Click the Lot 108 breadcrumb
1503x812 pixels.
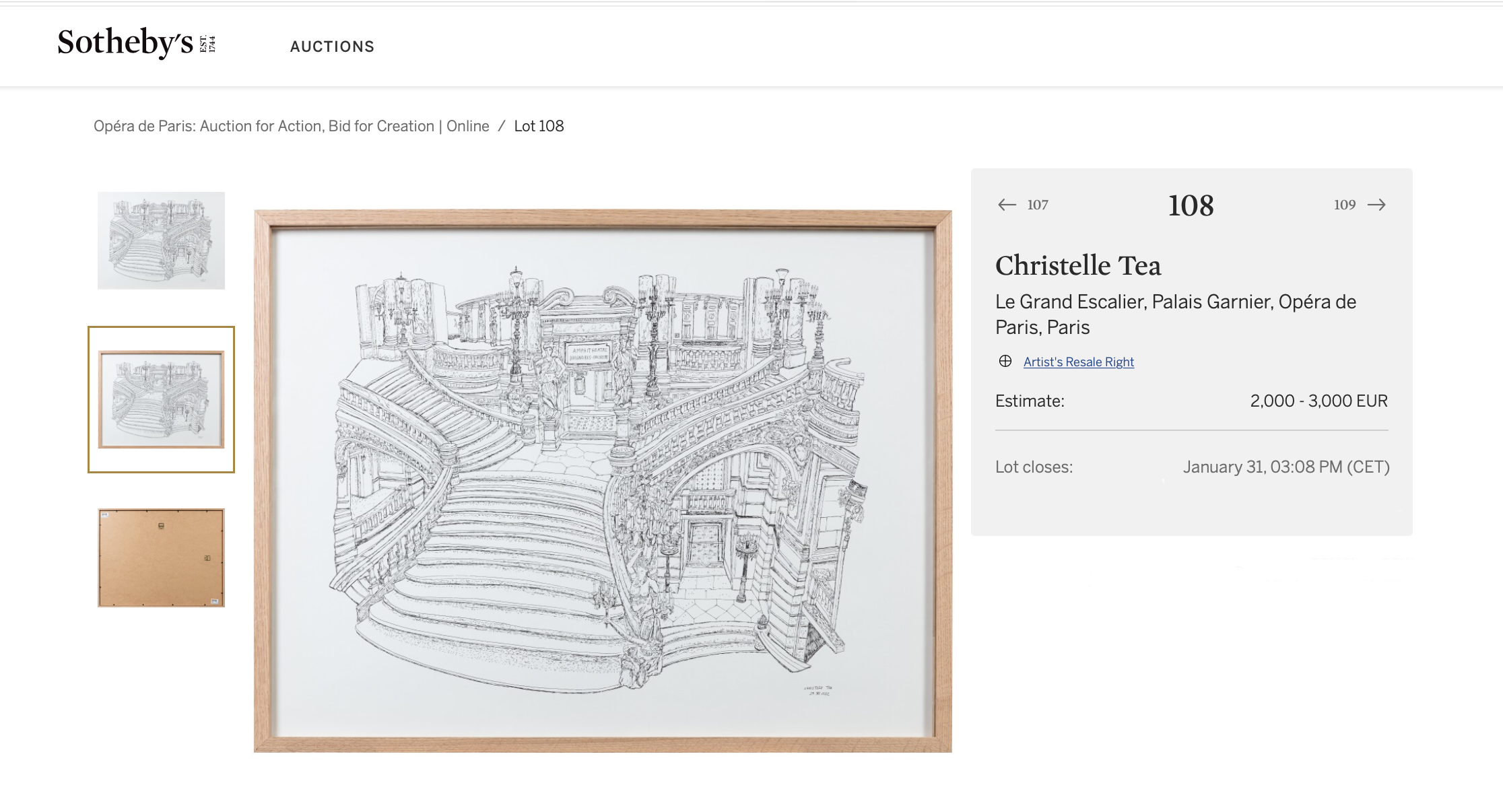click(x=539, y=126)
